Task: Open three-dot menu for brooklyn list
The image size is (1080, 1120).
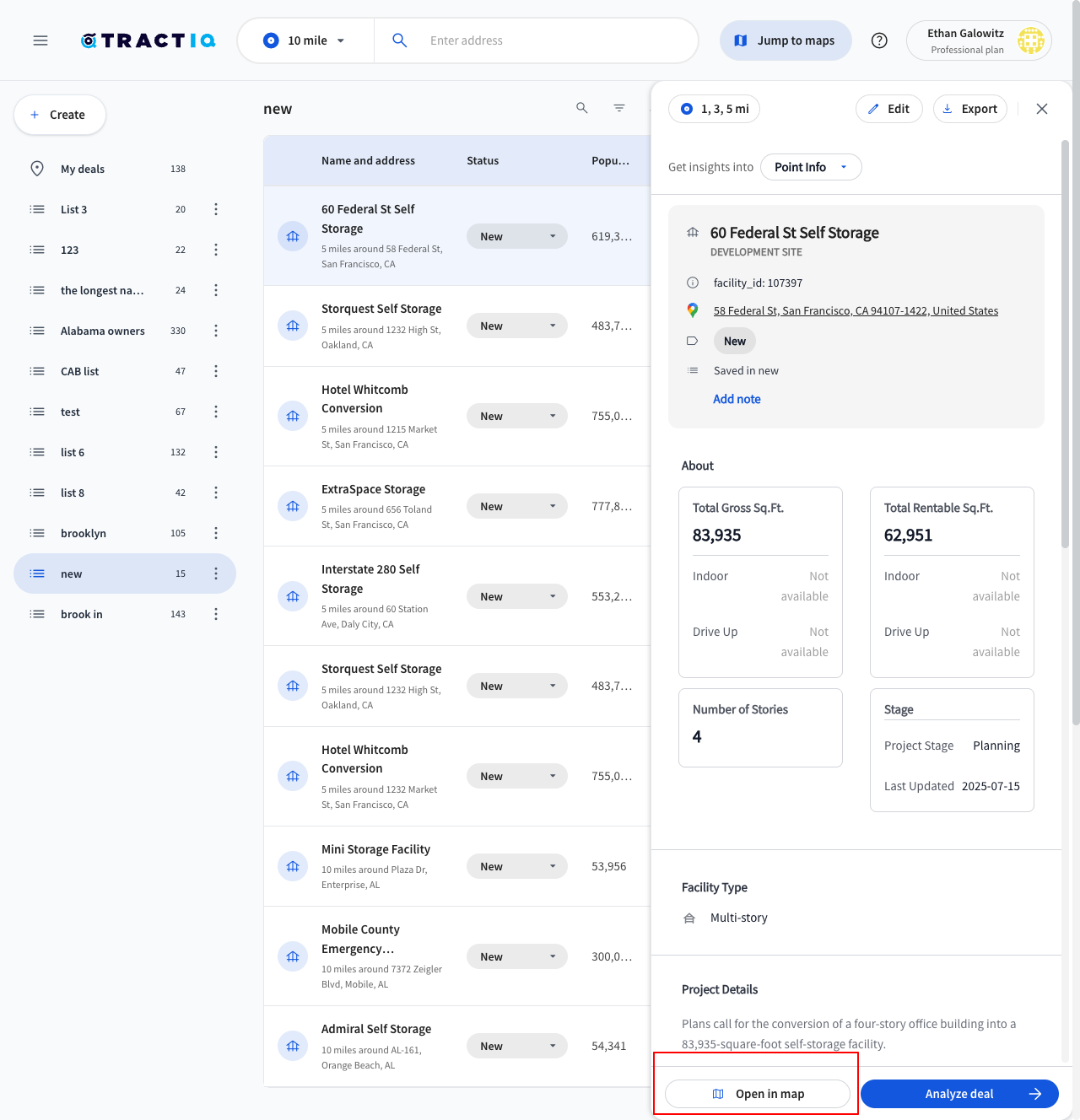Action: coord(216,533)
